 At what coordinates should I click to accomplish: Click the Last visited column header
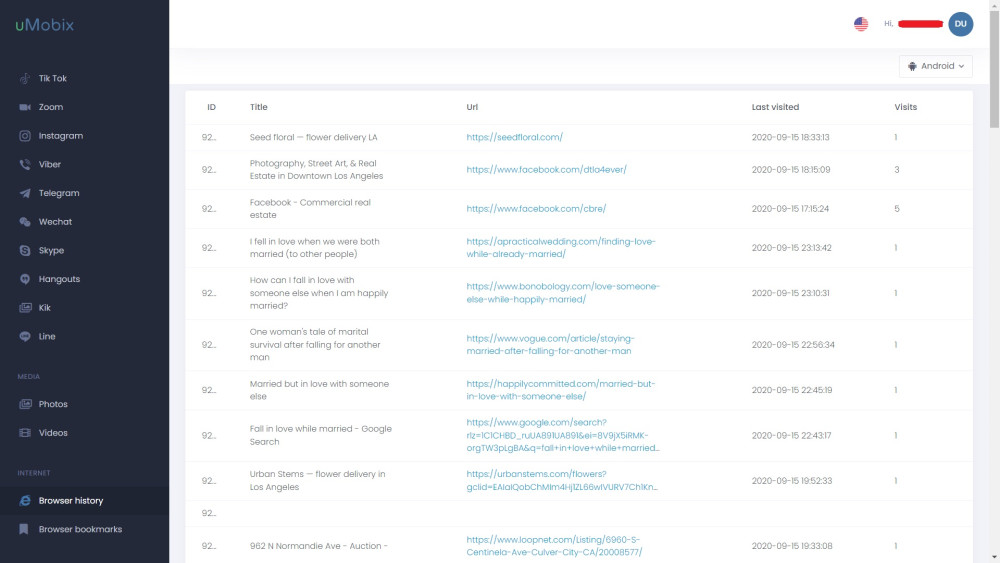click(775, 107)
